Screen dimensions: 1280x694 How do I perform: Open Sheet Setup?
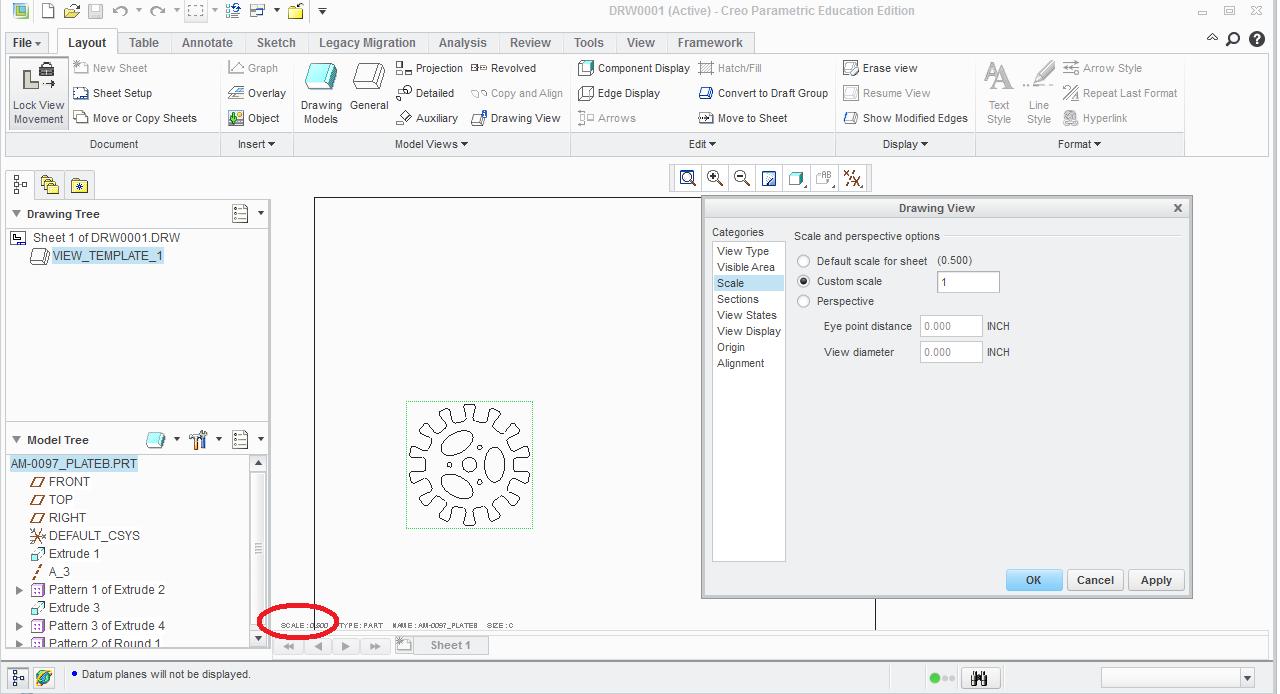[x=113, y=93]
